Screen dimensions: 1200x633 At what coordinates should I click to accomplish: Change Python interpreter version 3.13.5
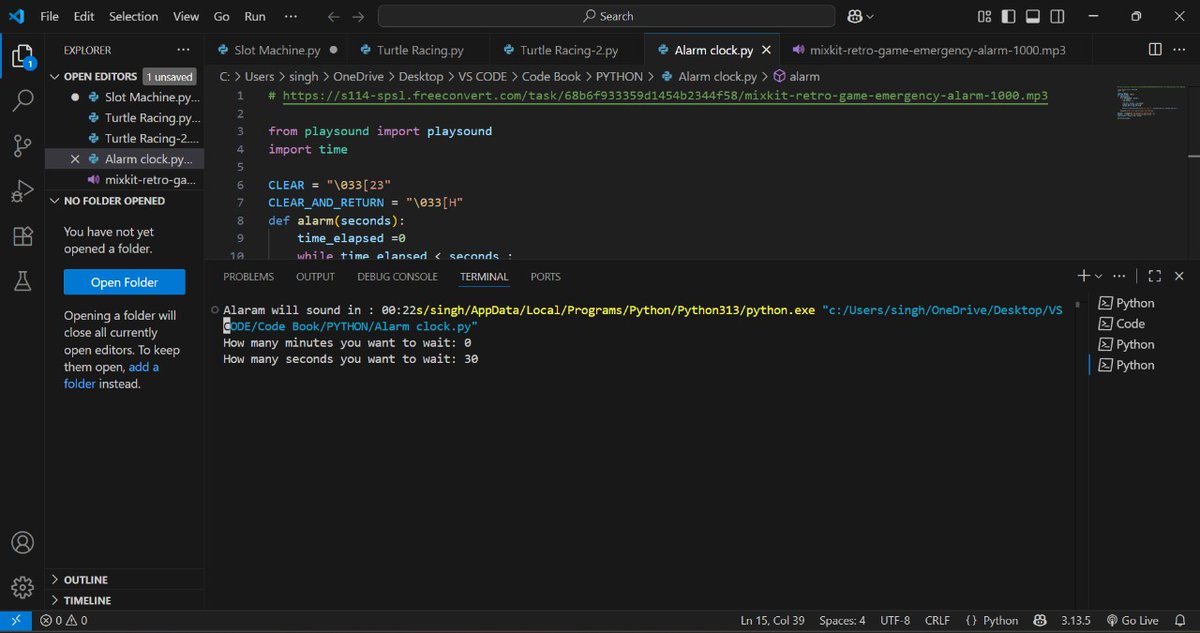pyautogui.click(x=1077, y=620)
